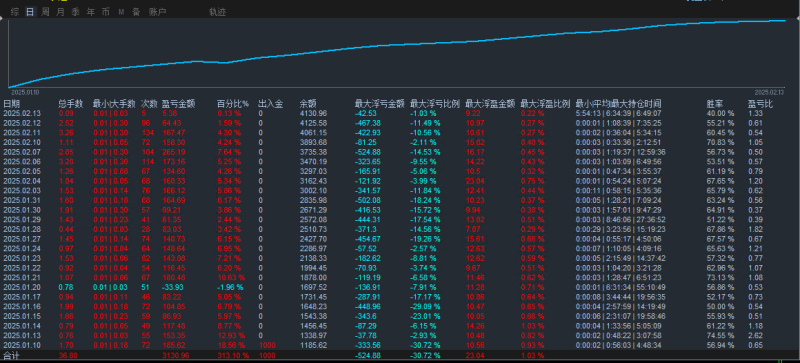The height and width of the screenshot is (363, 800).
Task: Click lot range 0.01 | 0.23 on 2025.01.29
Action: (x=110, y=220)
